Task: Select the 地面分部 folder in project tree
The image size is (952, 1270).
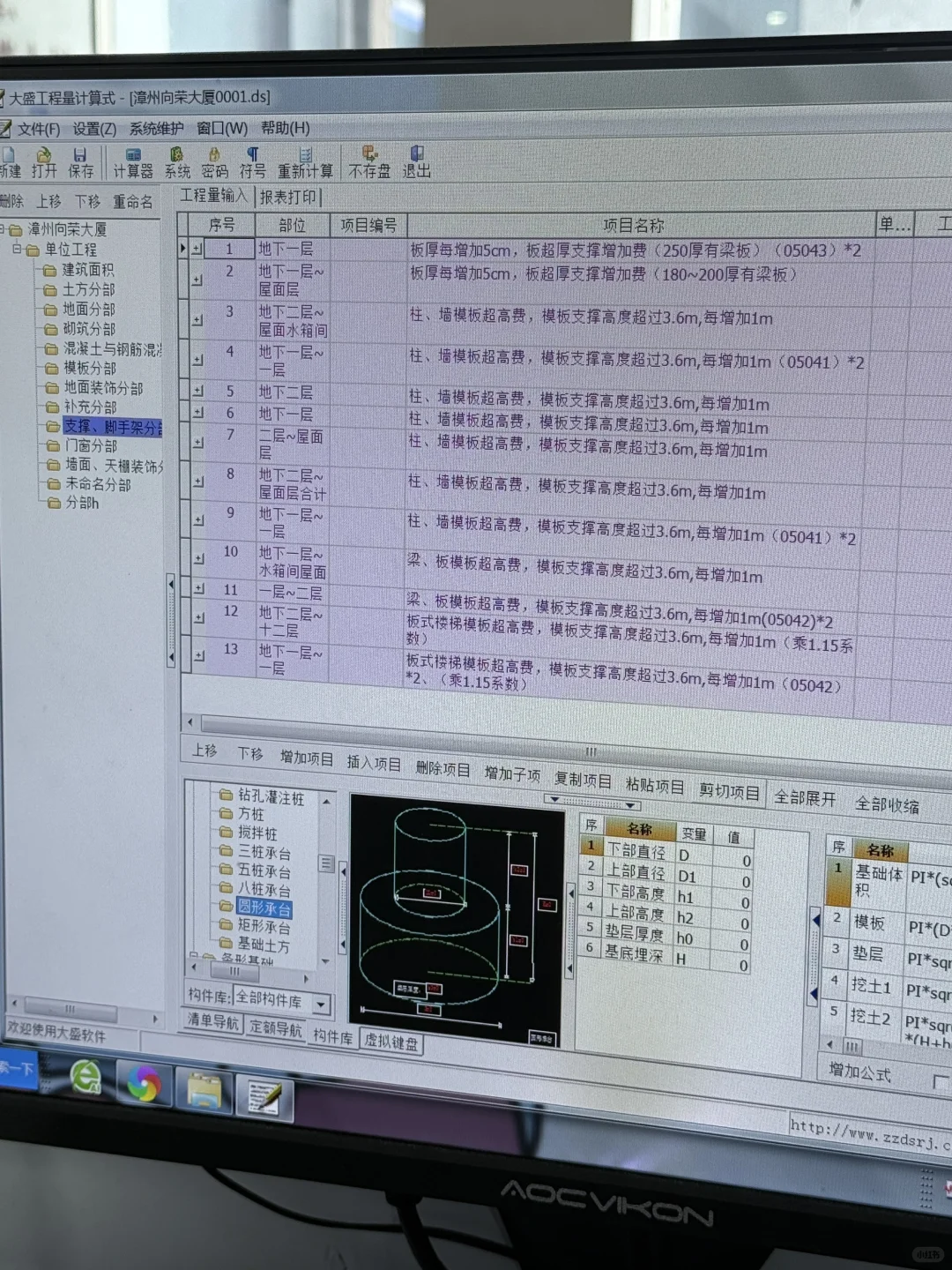Action: (79, 309)
